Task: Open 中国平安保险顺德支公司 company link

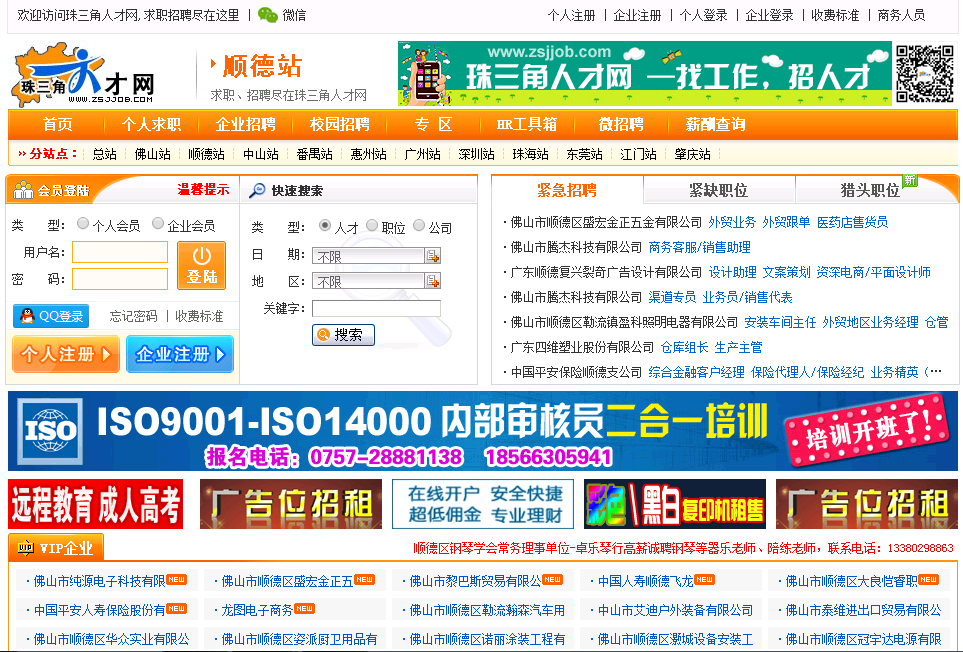Action: pos(576,373)
